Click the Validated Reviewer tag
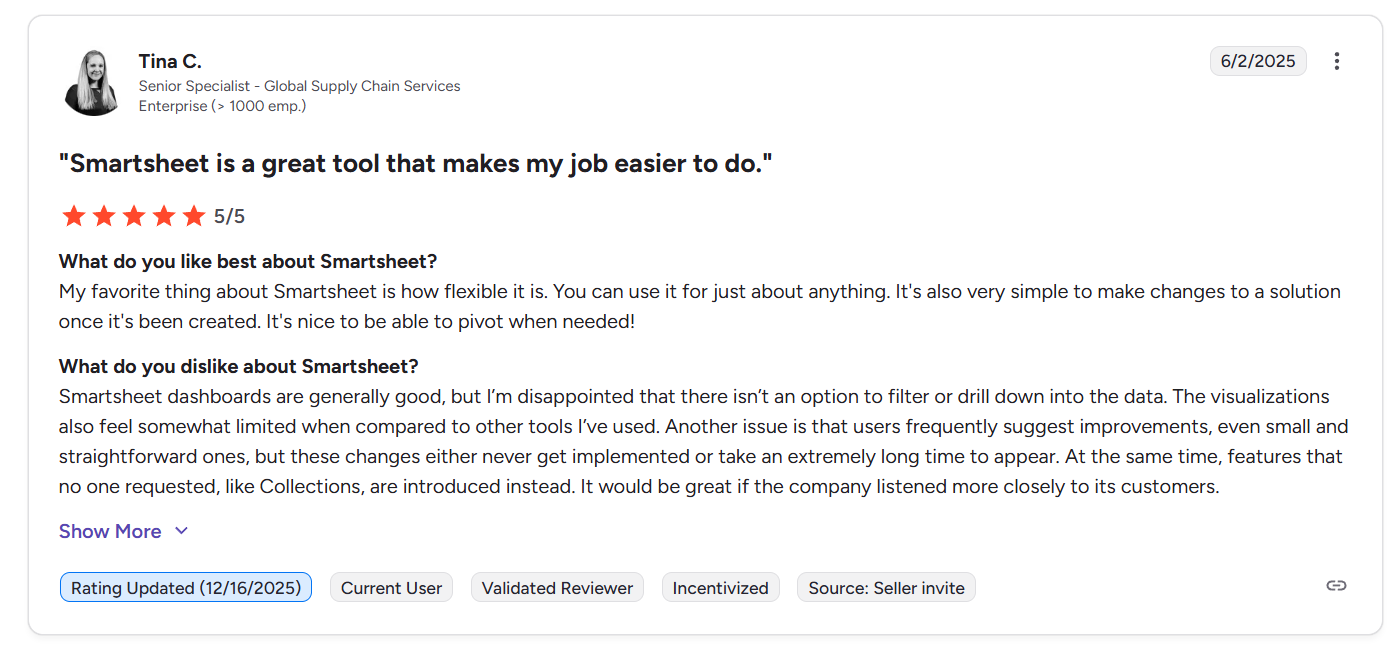This screenshot has width=1398, height=650. pos(557,588)
